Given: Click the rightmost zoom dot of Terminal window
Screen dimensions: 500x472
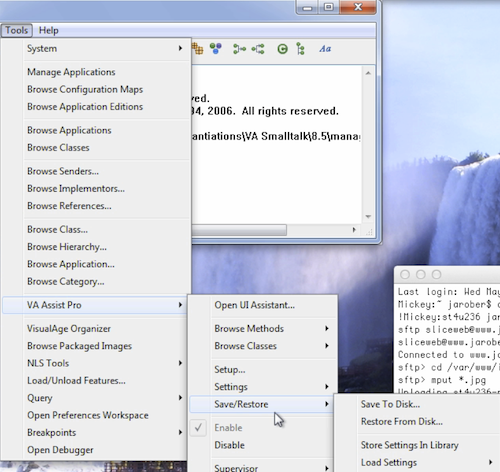Looking at the screenshot, I should coord(436,275).
